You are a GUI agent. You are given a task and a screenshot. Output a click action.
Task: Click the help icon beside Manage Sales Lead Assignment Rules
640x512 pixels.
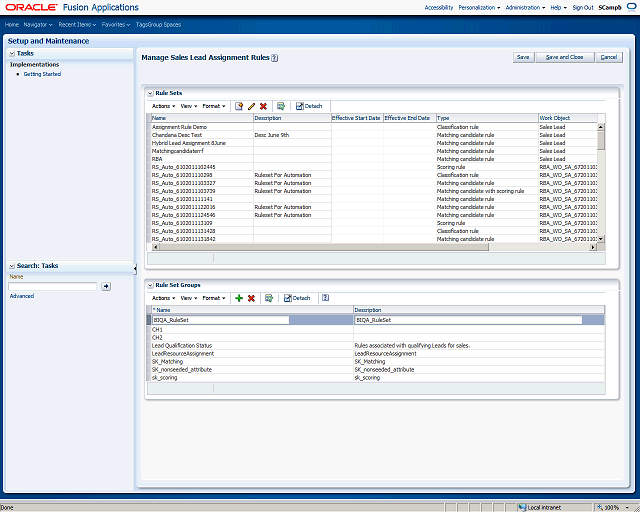(275, 58)
